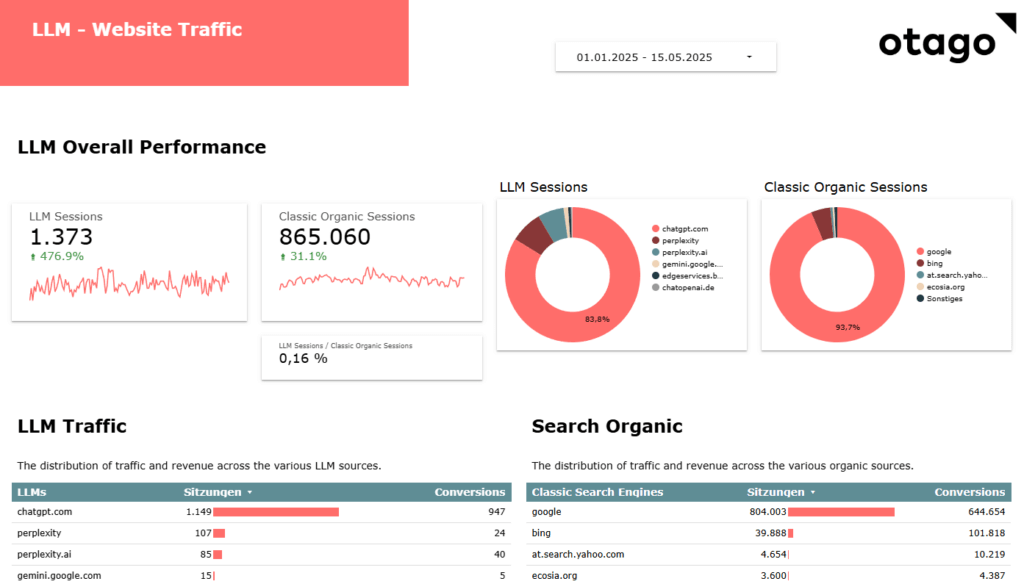The image size is (1024, 584).
Task: Click the 0,16 % ratio value
Action: (x=303, y=358)
